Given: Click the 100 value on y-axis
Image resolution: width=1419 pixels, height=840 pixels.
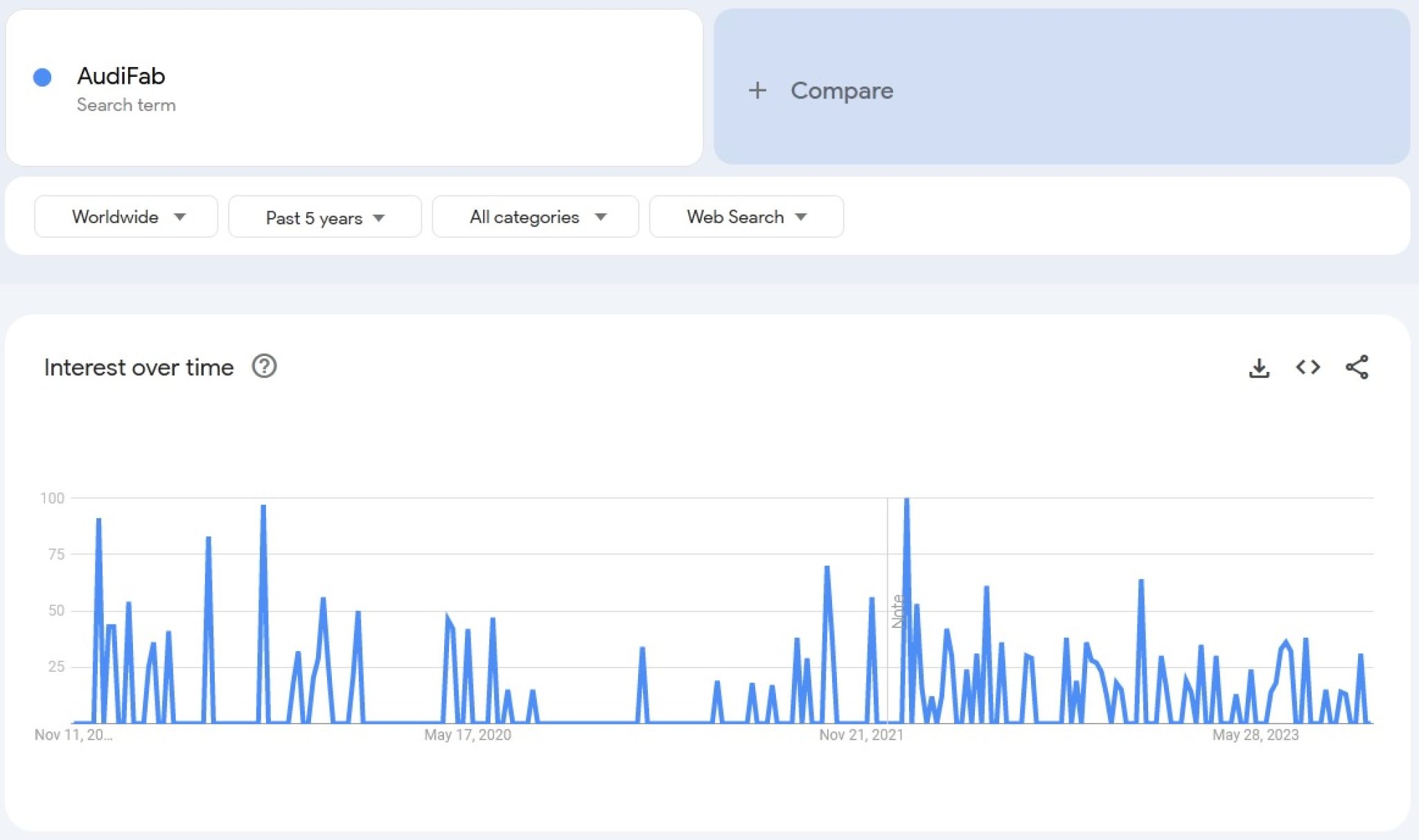Looking at the screenshot, I should [x=52, y=498].
